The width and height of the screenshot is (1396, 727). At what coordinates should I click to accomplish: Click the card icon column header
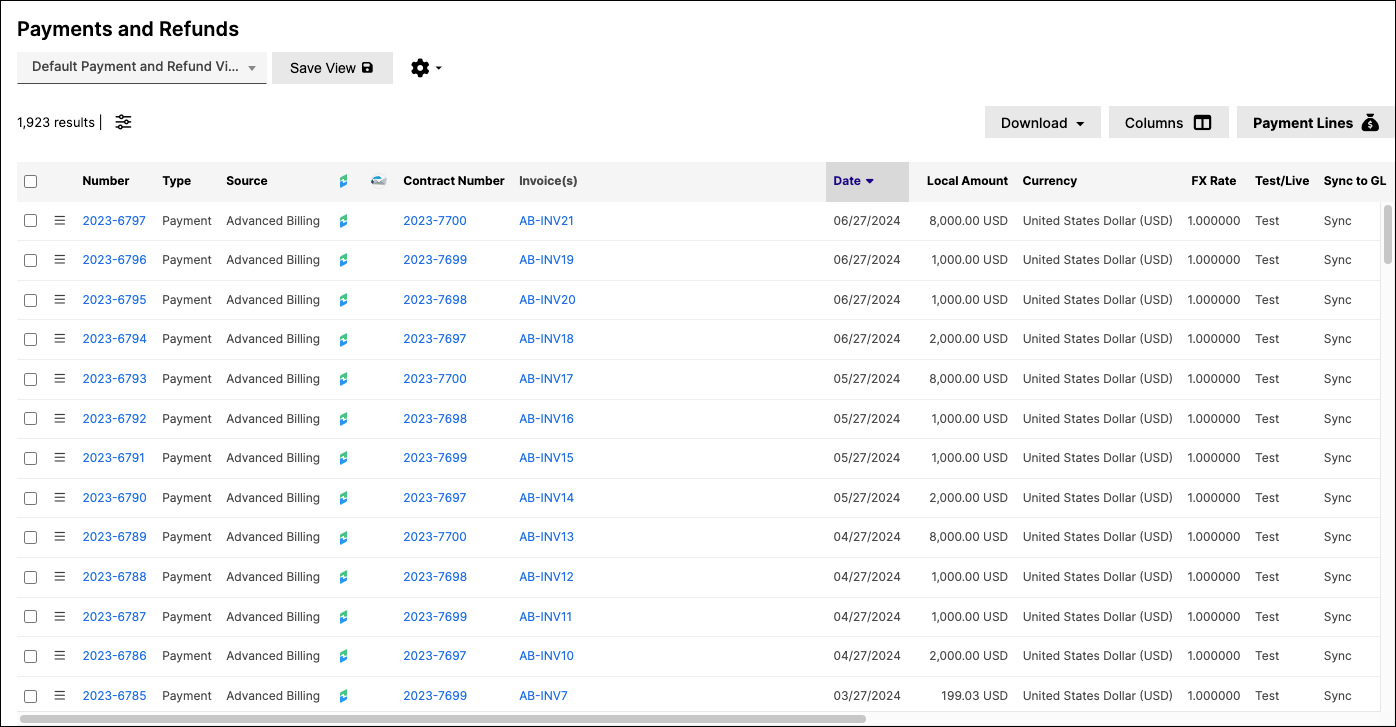(378, 181)
